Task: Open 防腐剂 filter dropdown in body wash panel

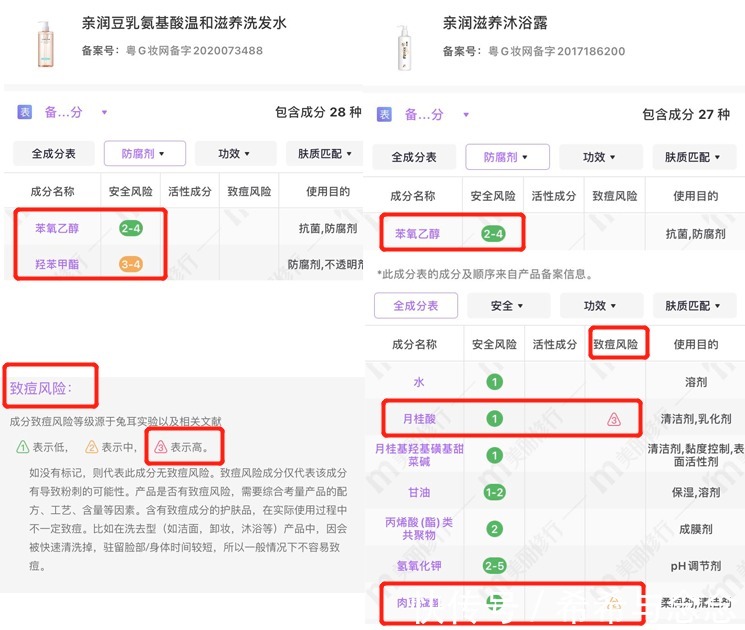Action: 507,157
